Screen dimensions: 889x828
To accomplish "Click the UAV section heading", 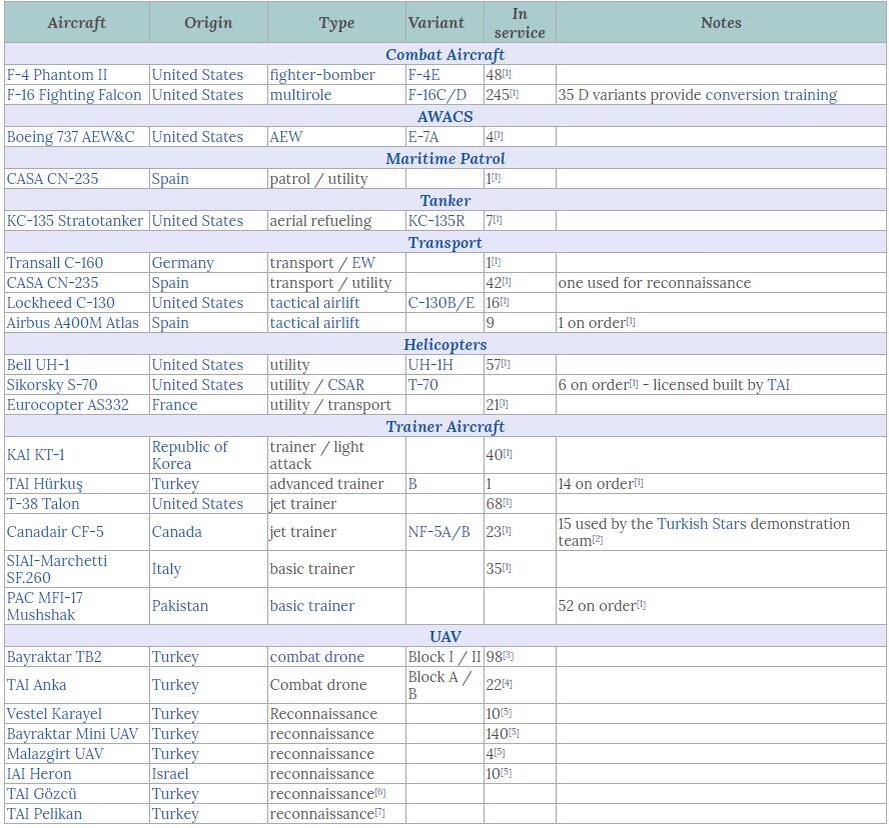I will coord(445,636).
